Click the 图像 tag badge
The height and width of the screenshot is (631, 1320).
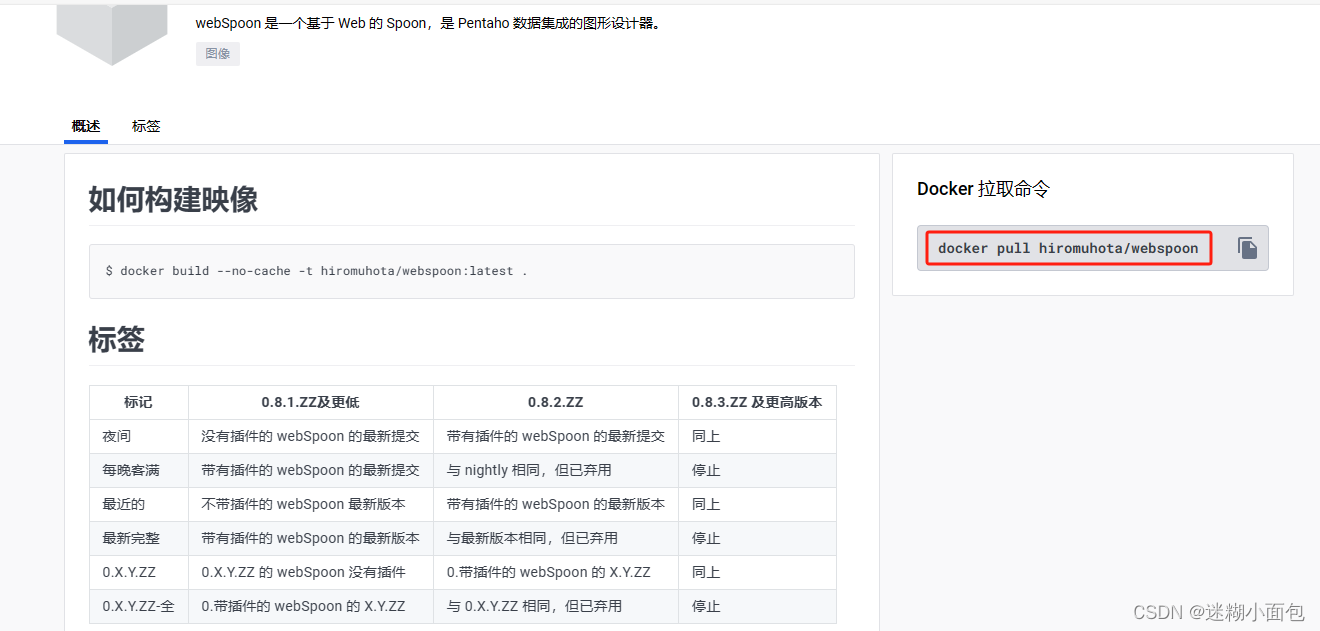218,54
